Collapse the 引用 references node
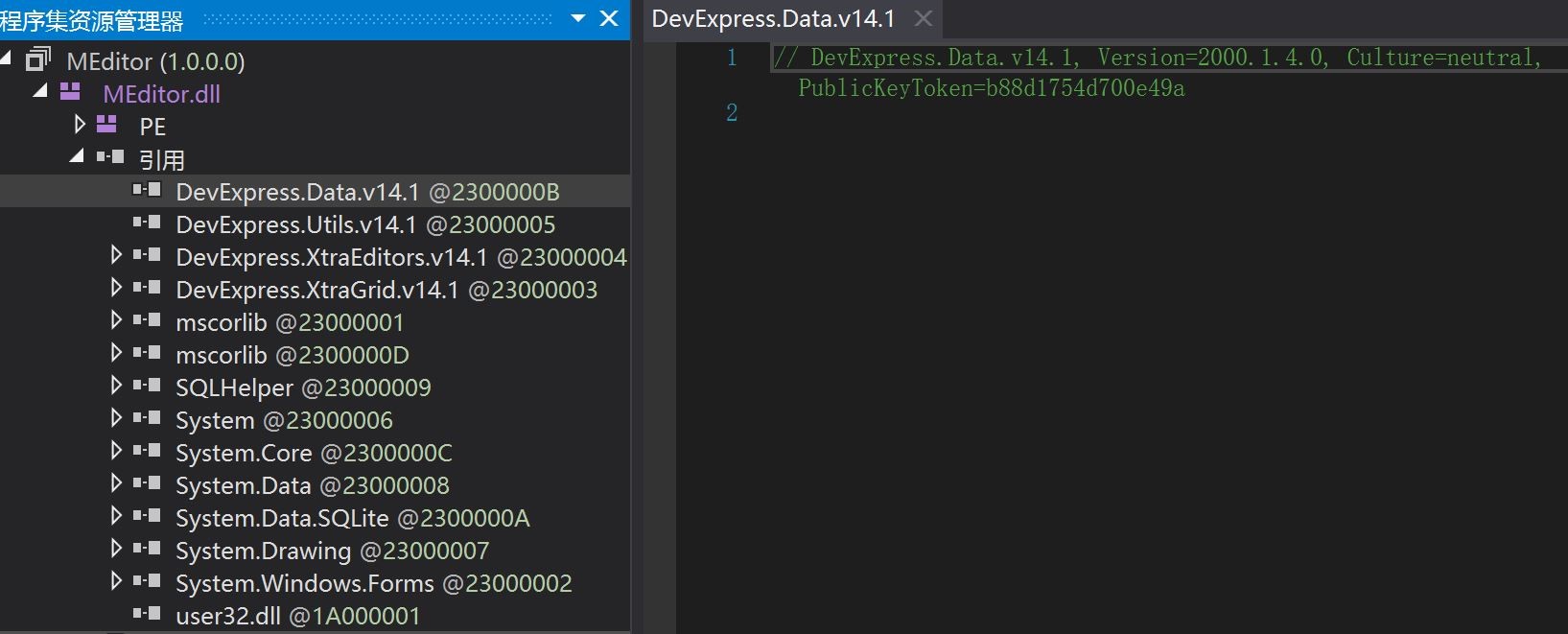This screenshot has width=1568, height=634. [x=77, y=156]
